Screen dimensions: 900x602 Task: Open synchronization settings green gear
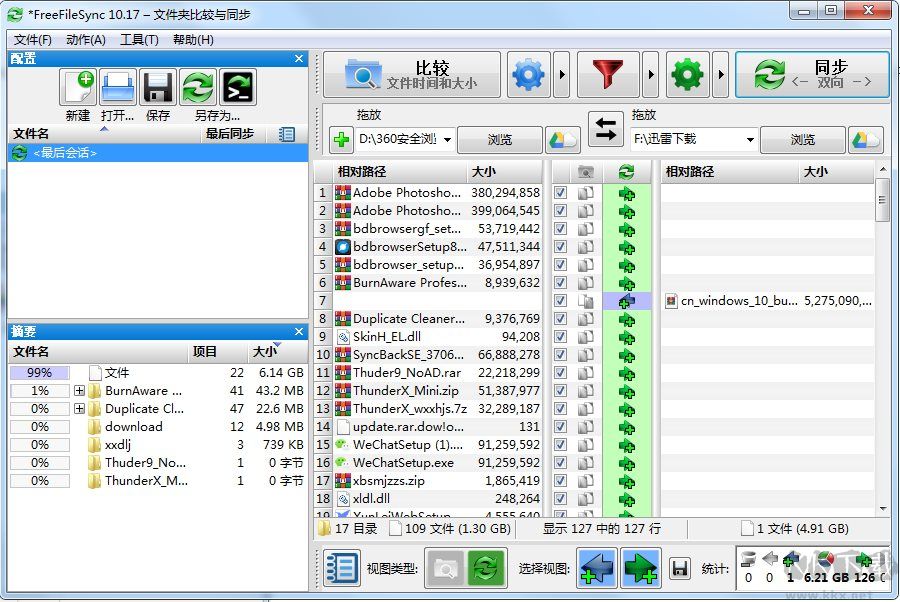pos(688,75)
